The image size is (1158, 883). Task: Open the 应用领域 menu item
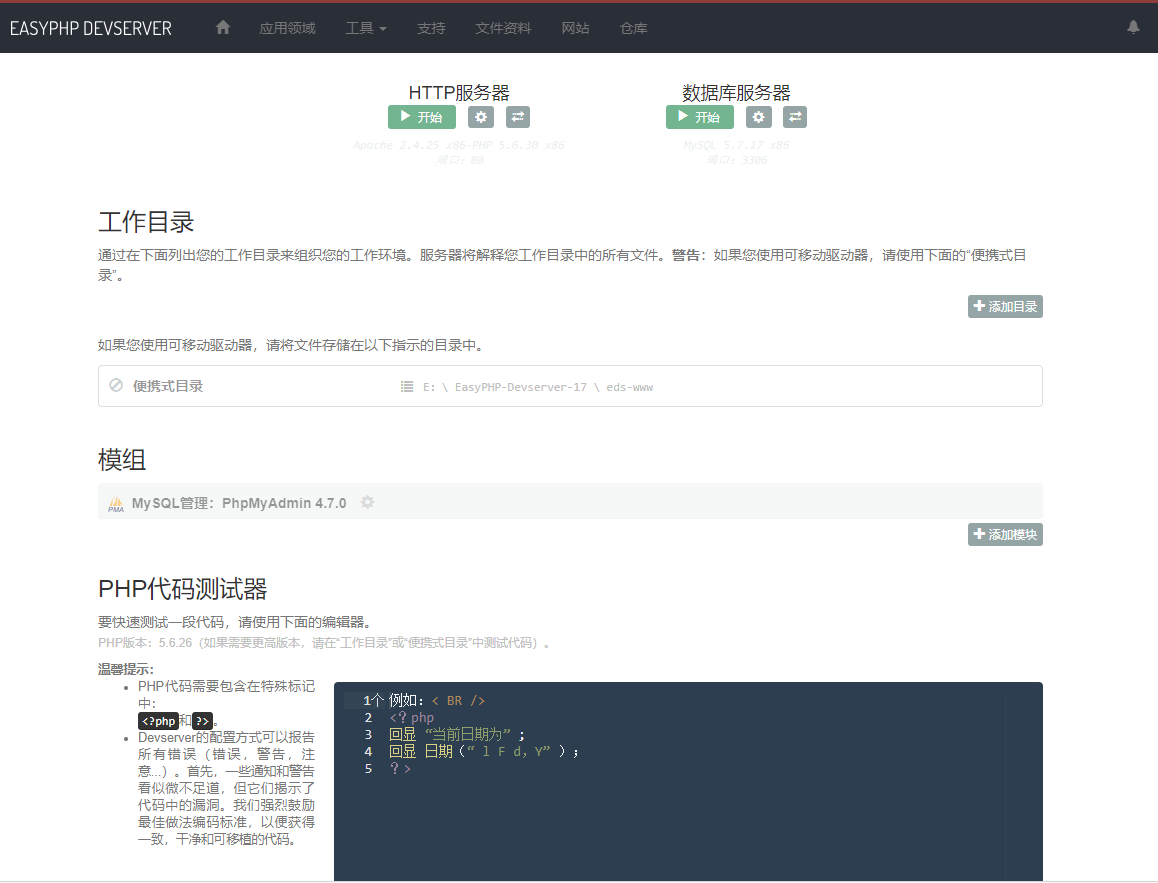click(287, 28)
